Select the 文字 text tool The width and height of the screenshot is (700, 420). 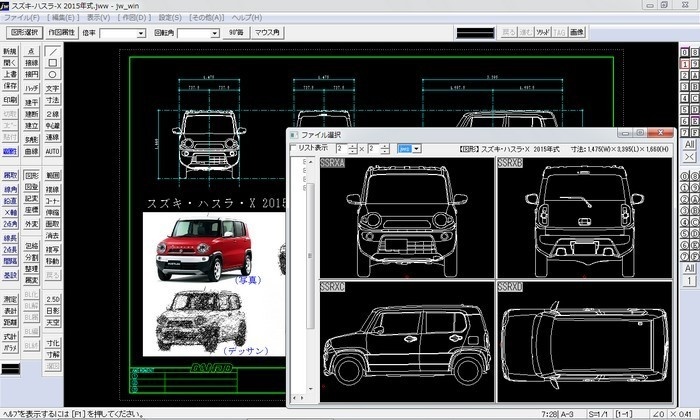53,88
